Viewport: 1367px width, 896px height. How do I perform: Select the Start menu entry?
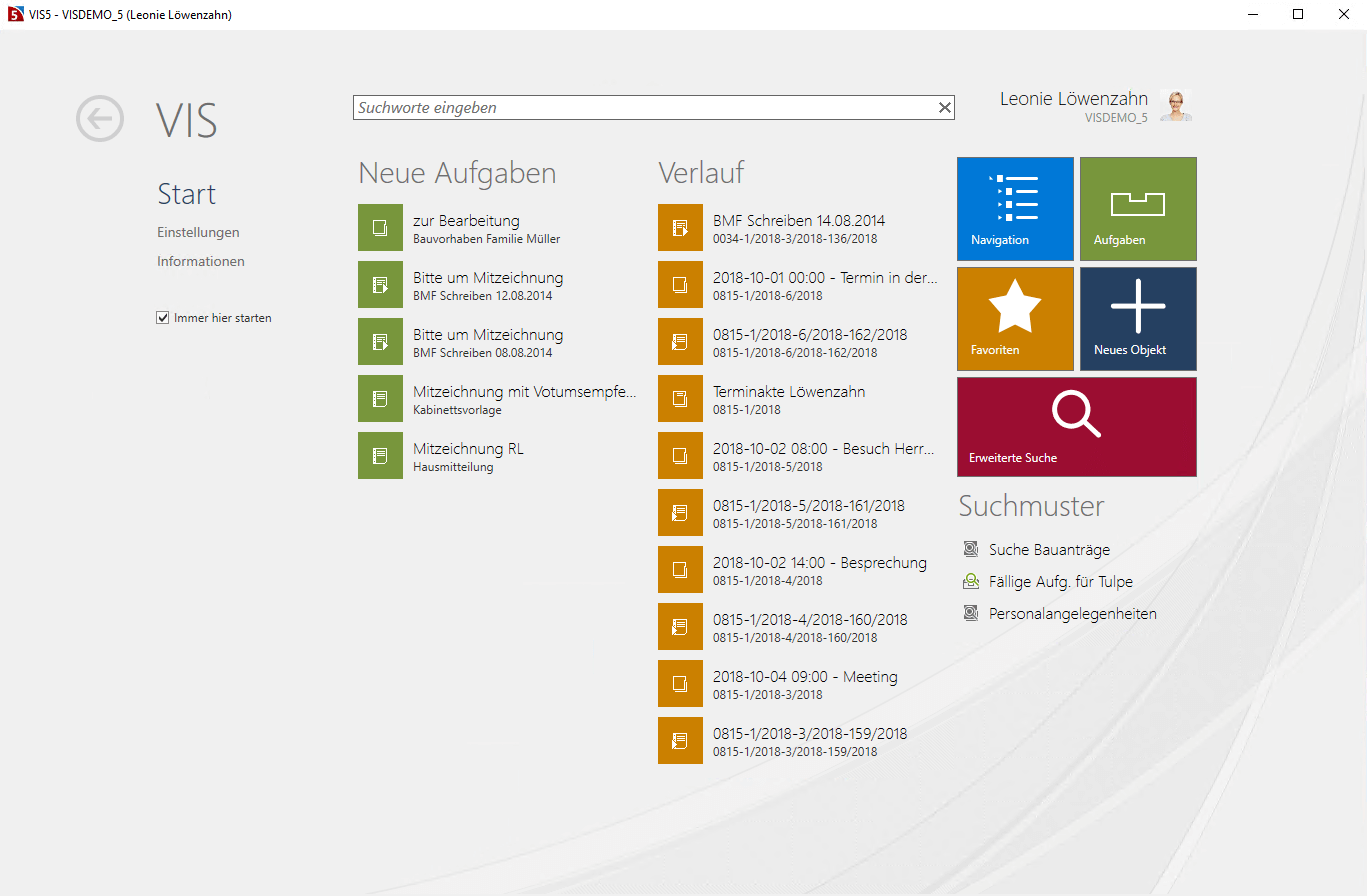[x=187, y=194]
